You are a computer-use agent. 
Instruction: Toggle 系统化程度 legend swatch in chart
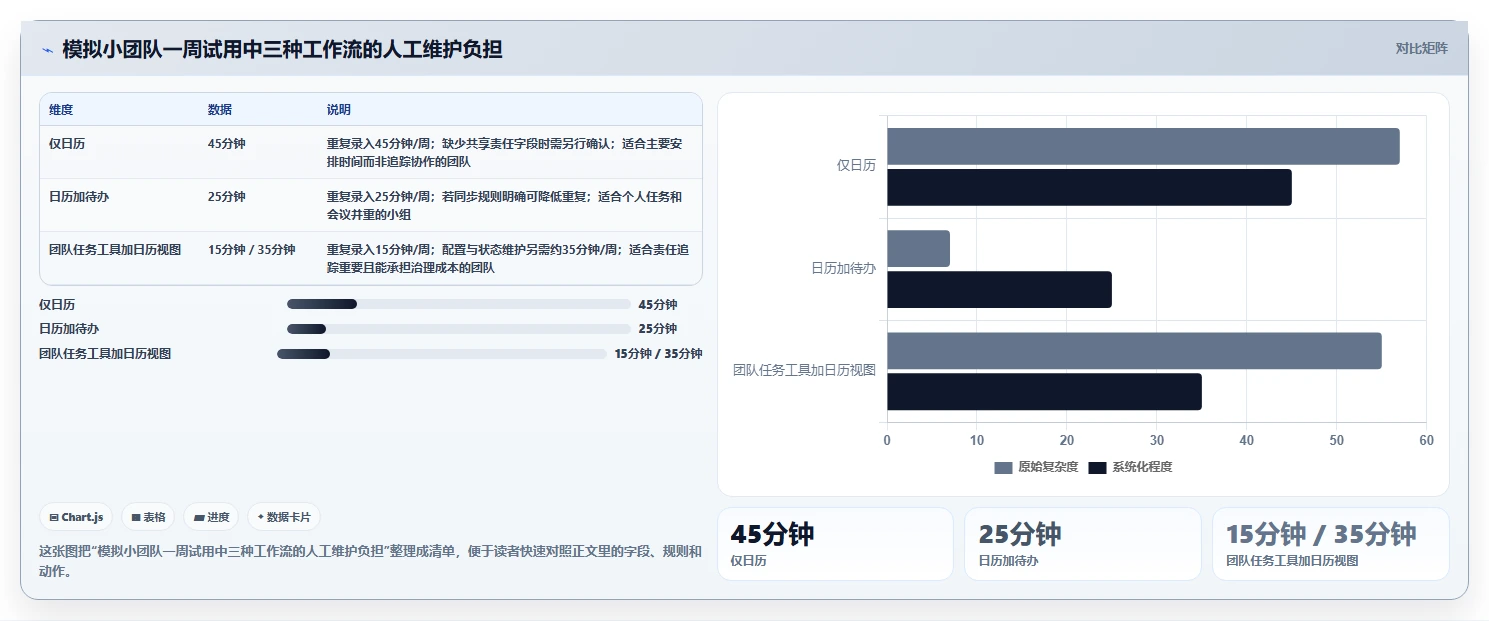pyautogui.click(x=1097, y=467)
